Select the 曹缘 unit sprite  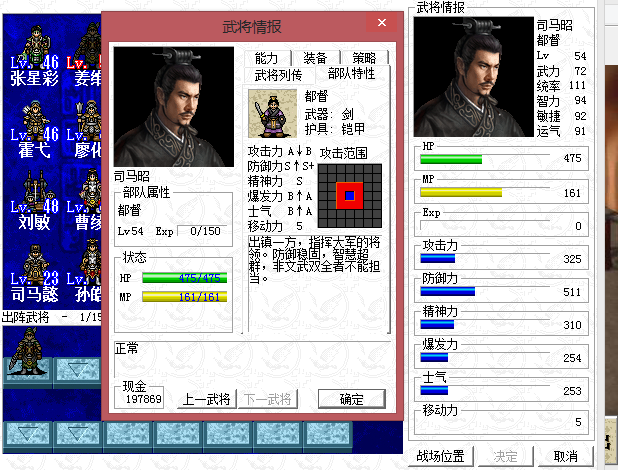(91, 189)
